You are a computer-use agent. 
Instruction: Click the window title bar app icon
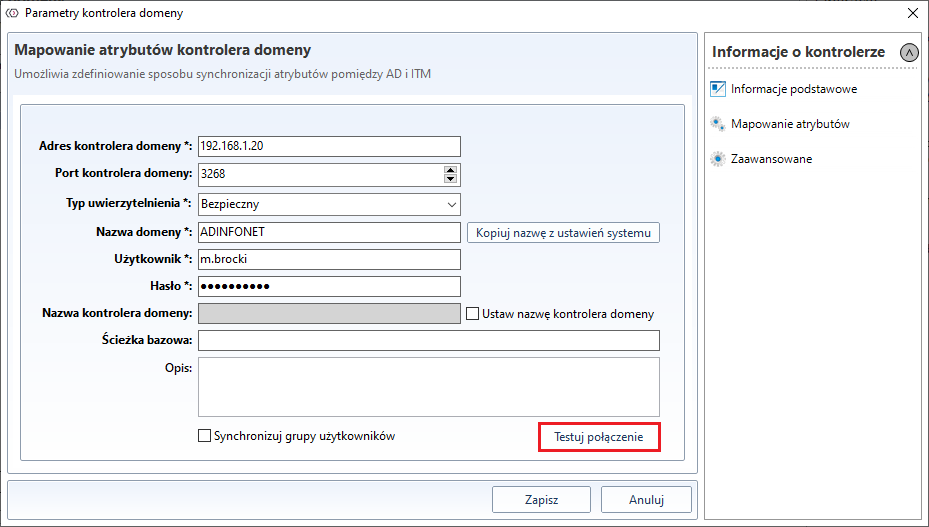coord(13,13)
